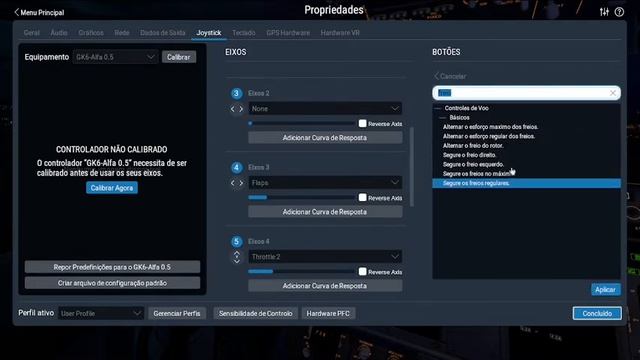Screen dimensions: 640x360
Task: Select Alternar o esforço máximo dos freios
Action: click(x=491, y=127)
